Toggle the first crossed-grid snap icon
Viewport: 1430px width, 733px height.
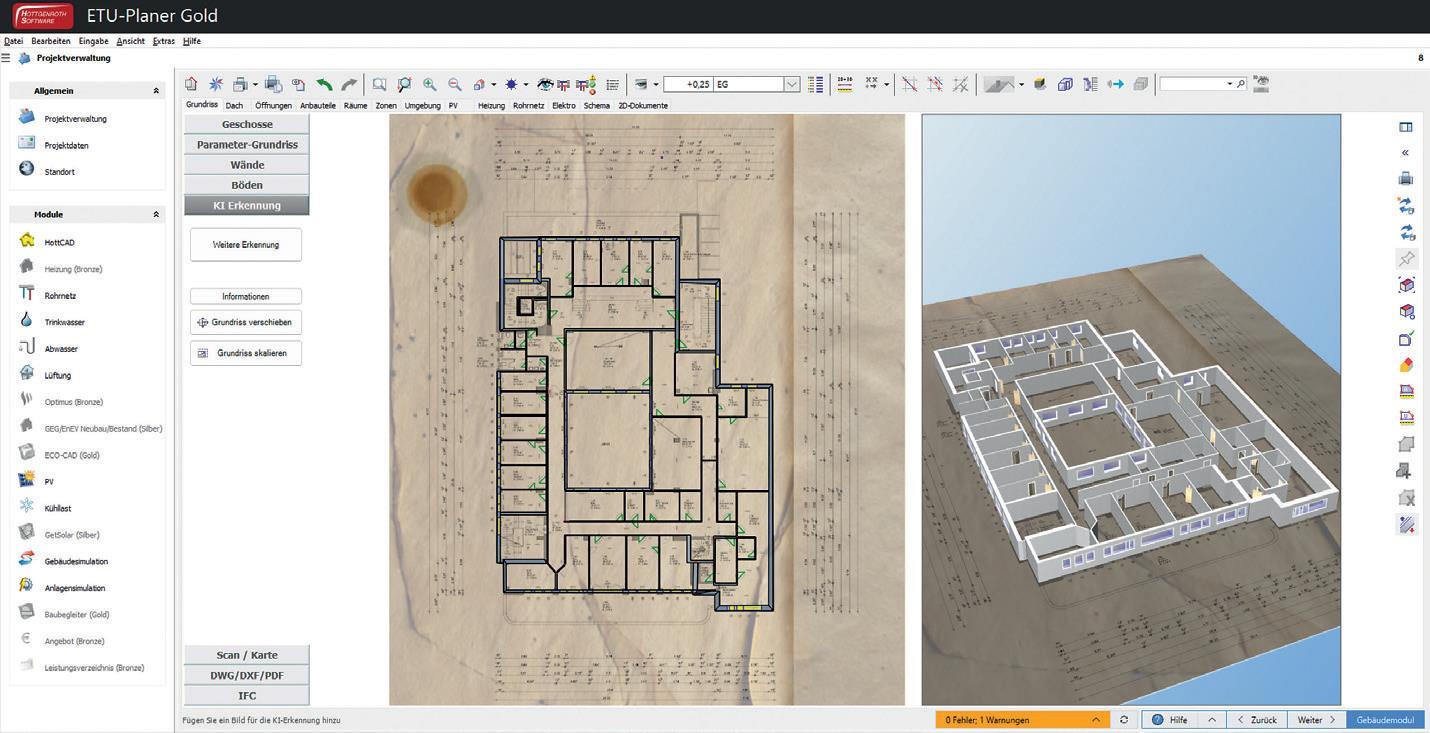[910, 85]
